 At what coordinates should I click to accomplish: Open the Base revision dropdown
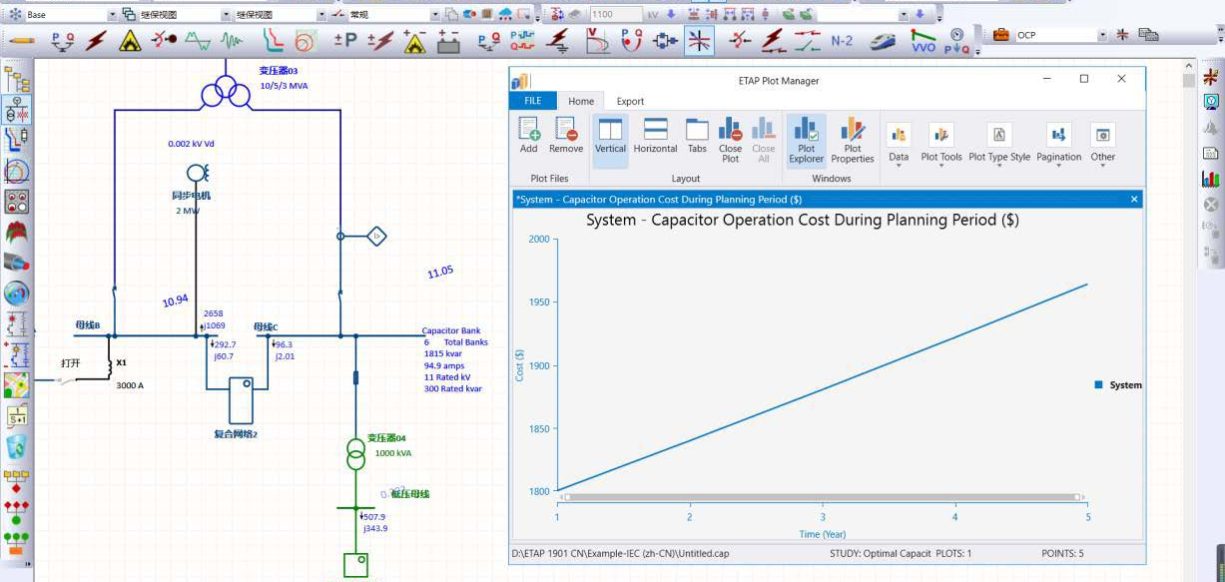coord(110,15)
